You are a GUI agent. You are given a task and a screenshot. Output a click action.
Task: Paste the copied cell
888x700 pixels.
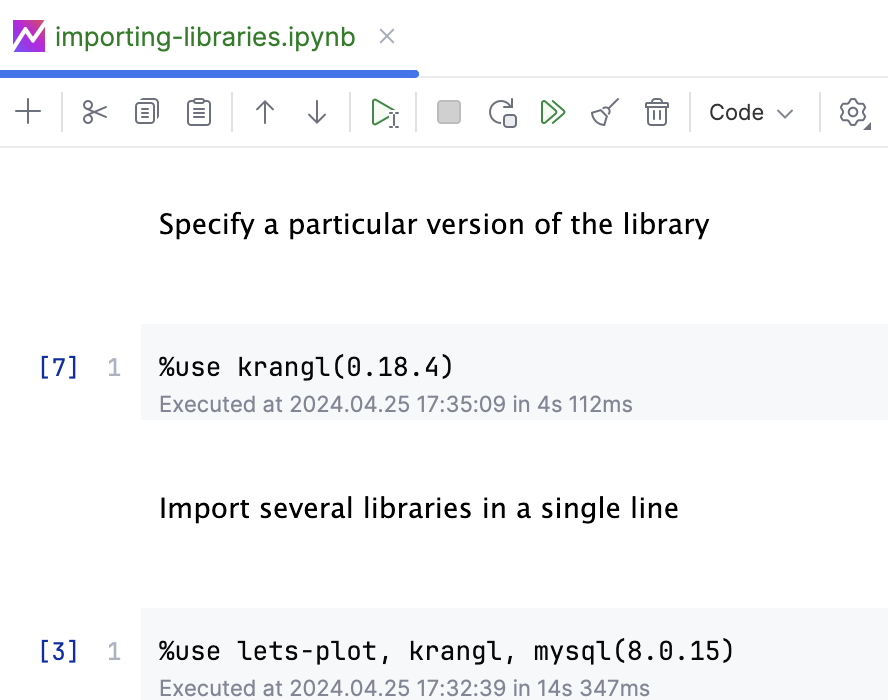[198, 112]
